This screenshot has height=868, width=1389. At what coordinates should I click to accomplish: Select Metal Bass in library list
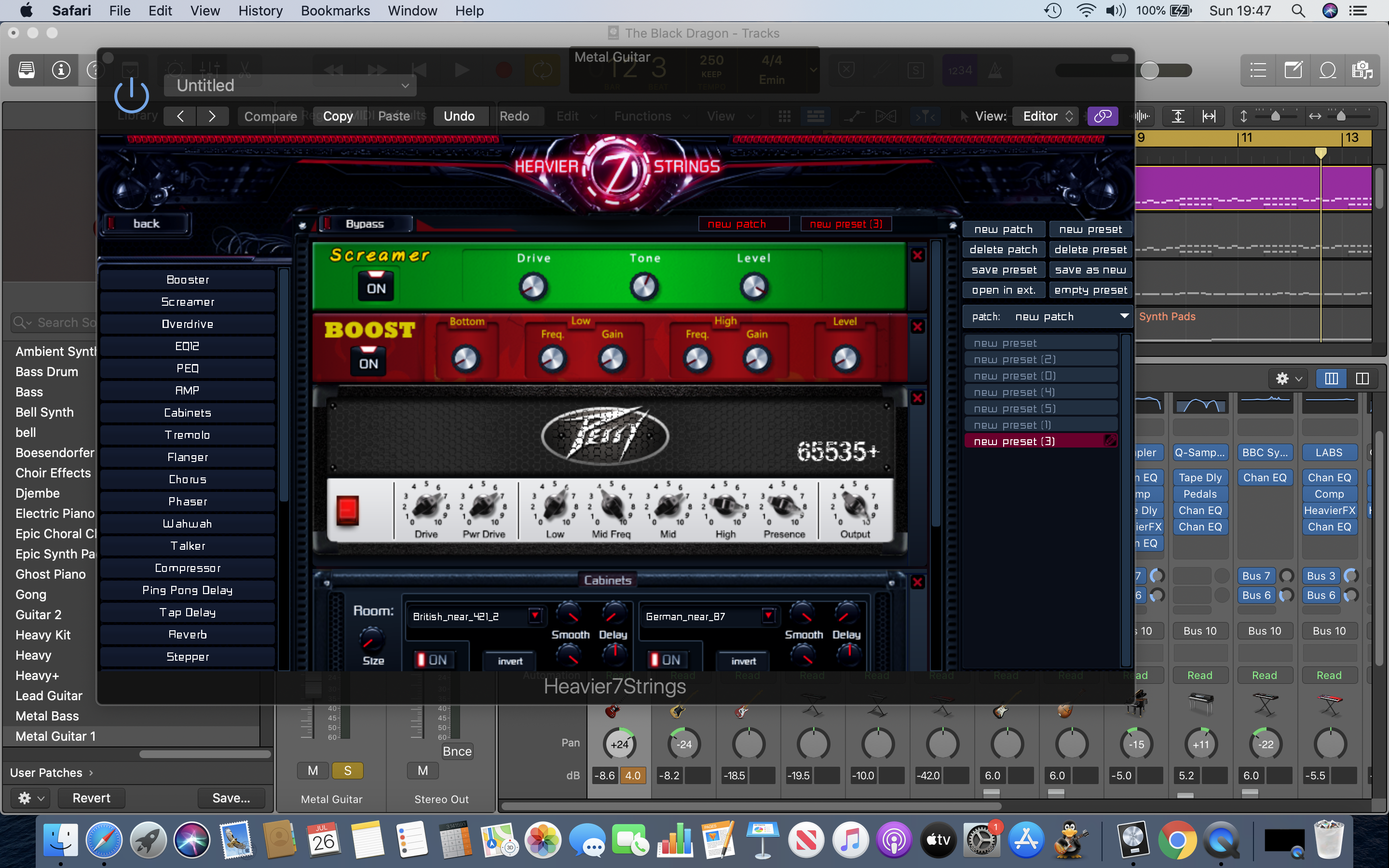tap(47, 716)
